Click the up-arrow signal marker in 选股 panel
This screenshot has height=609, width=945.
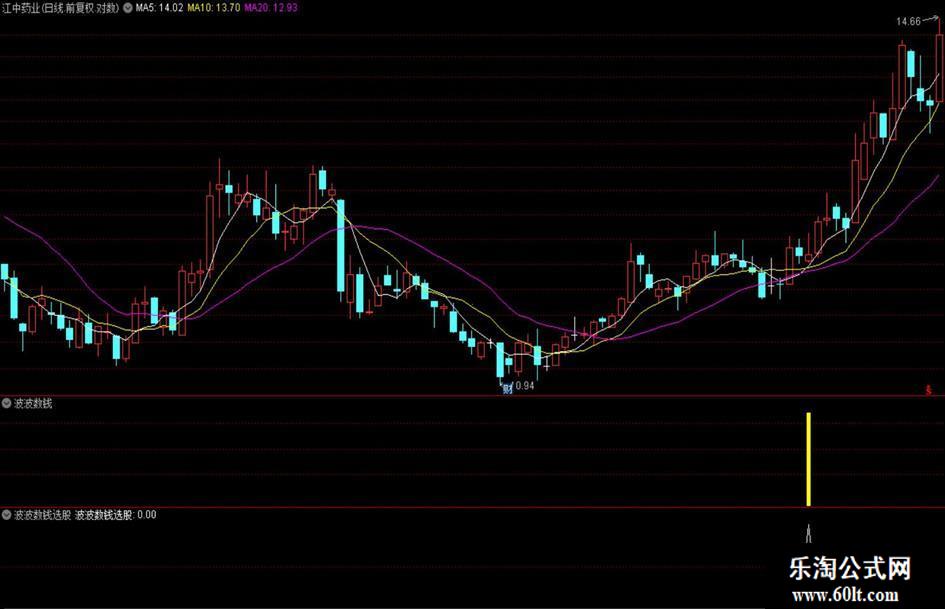tap(809, 533)
